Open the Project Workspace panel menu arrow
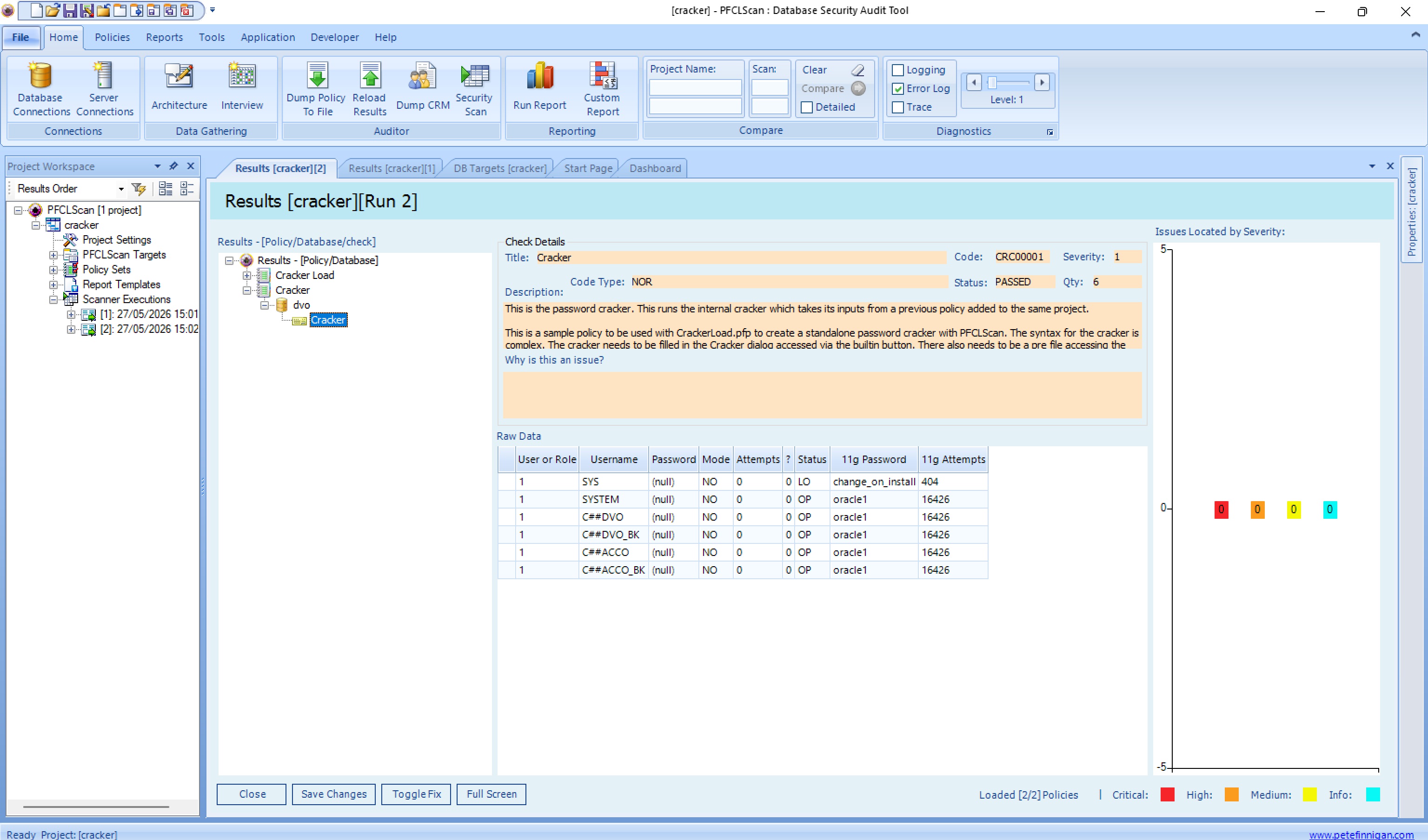Image resolution: width=1428 pixels, height=840 pixels. click(x=157, y=166)
